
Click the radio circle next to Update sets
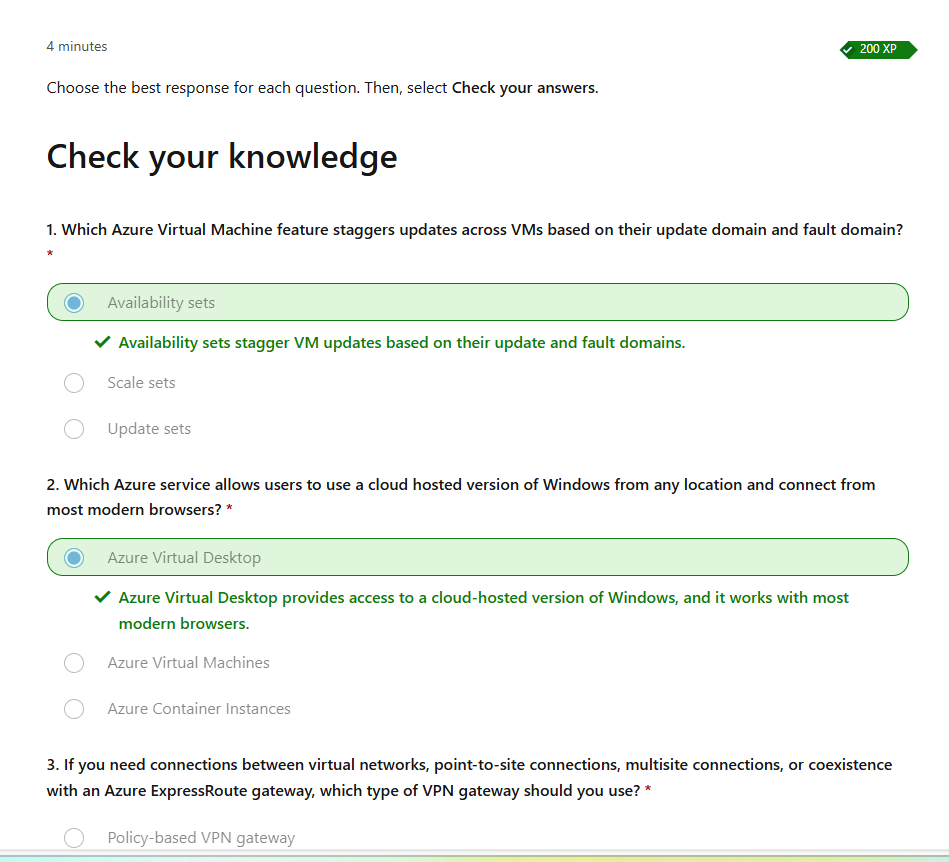click(x=73, y=428)
